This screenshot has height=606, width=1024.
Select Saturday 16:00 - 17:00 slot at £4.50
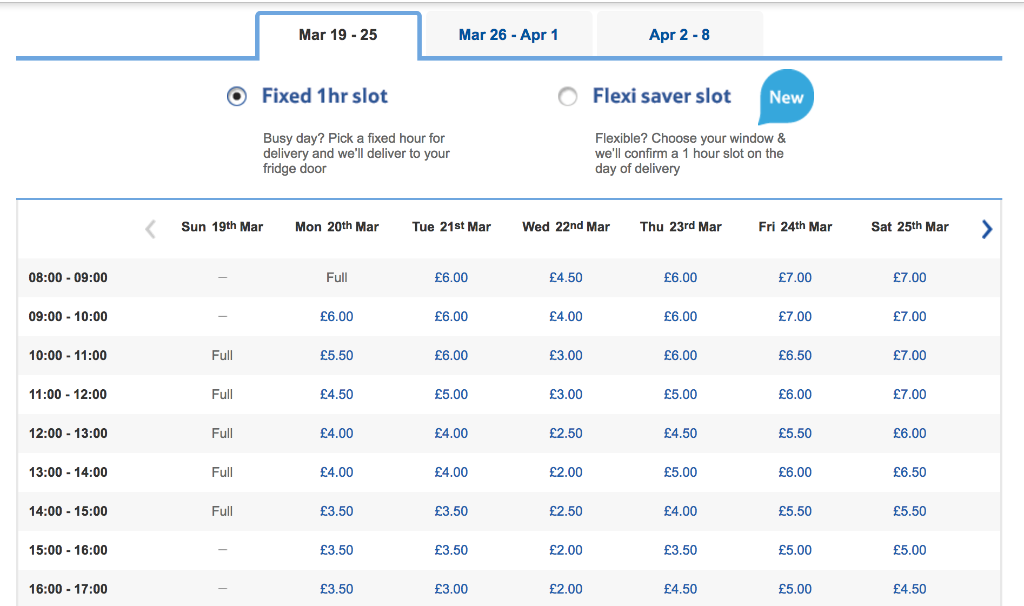pos(910,589)
